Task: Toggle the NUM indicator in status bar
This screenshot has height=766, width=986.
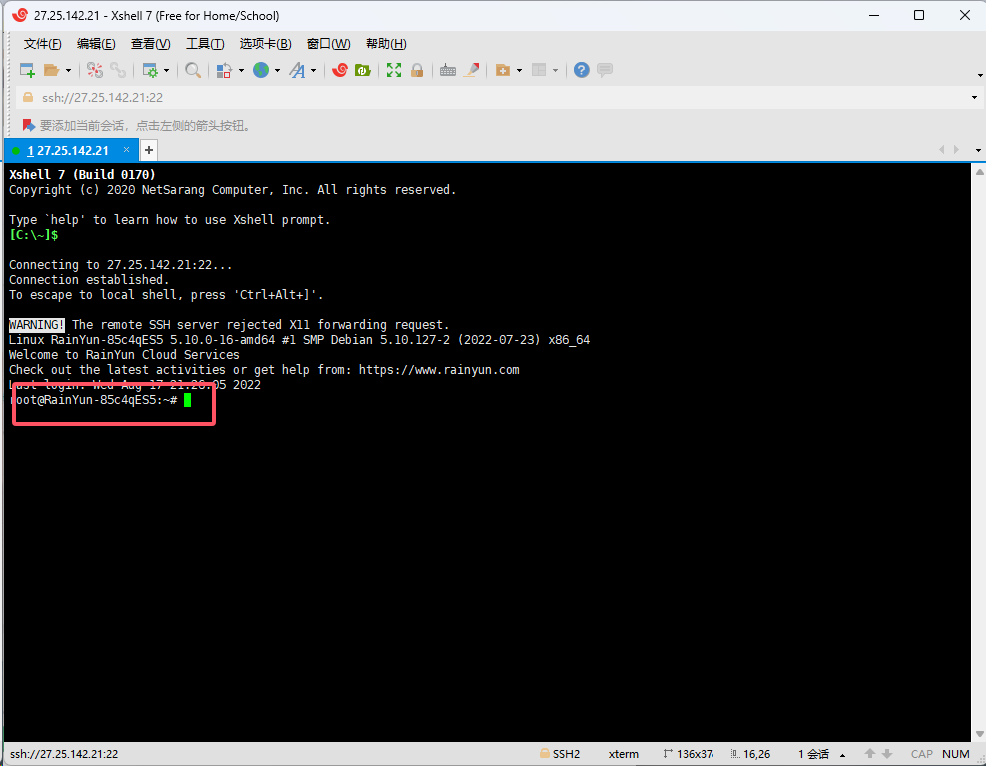Action: coord(955,754)
